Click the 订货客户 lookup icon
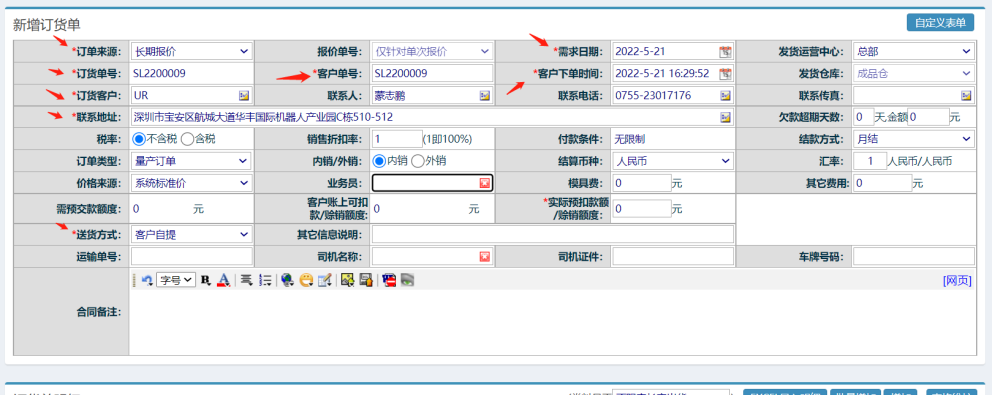 pyautogui.click(x=244, y=96)
